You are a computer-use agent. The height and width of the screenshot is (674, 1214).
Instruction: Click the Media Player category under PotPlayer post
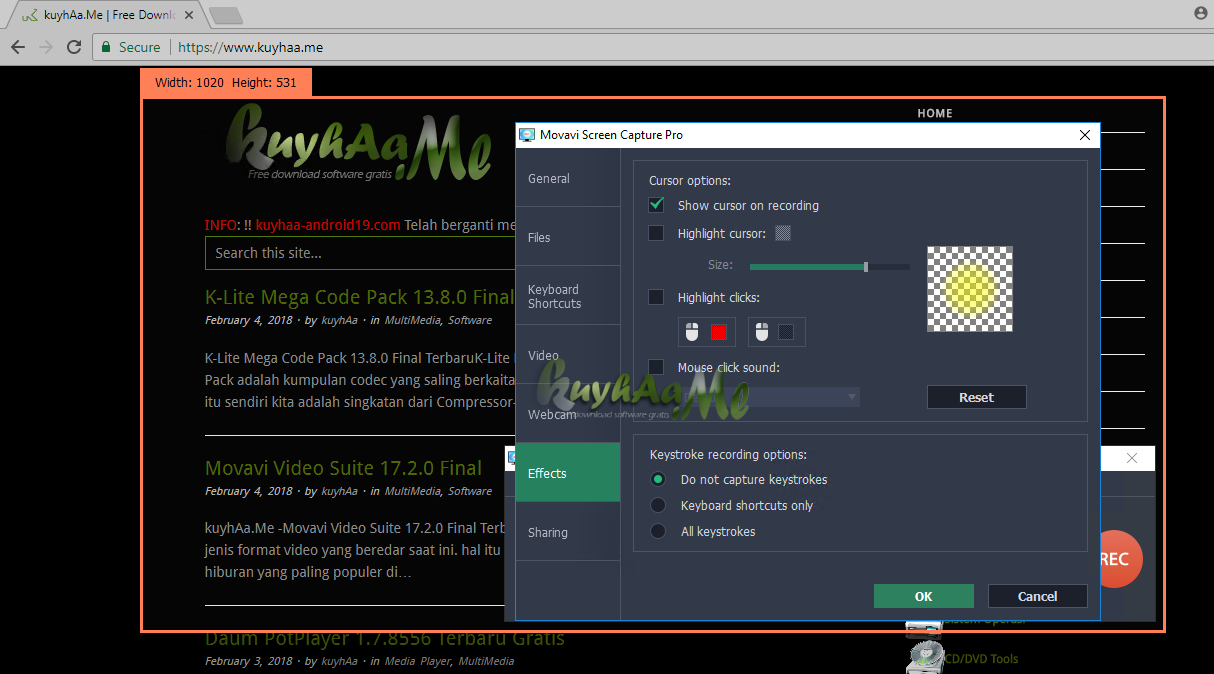[x=418, y=661]
